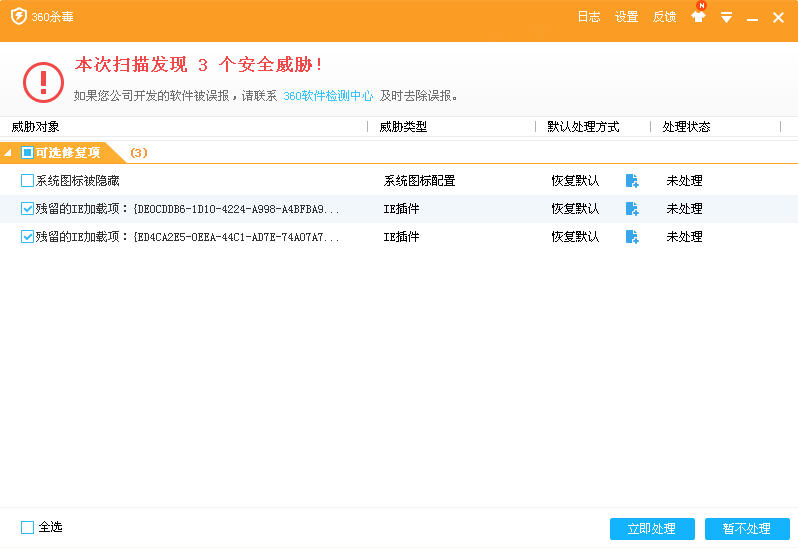
Task: Uncheck the DE0CDDB6 IE加载项 checkbox
Action: pos(27,209)
